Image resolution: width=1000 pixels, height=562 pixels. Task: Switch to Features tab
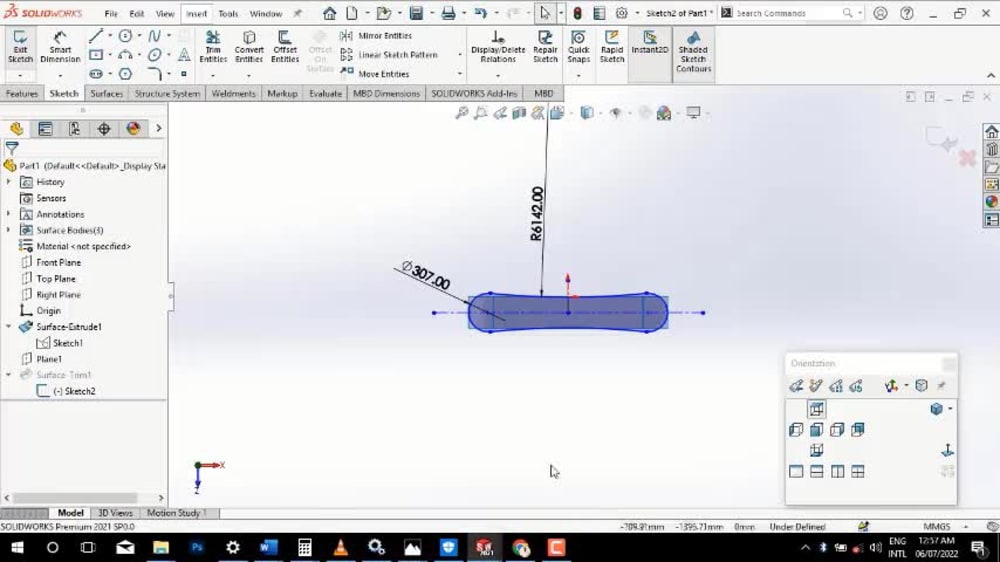[x=22, y=94]
